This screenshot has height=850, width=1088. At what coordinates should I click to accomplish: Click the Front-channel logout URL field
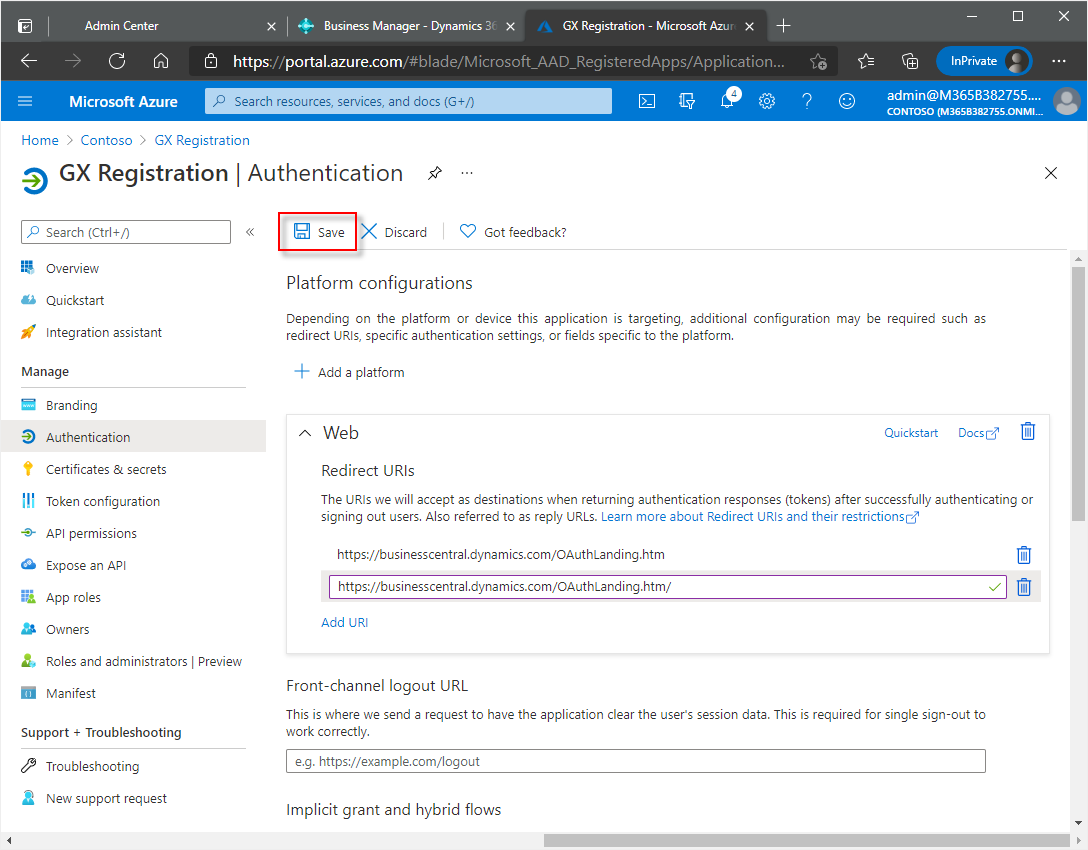click(635, 761)
